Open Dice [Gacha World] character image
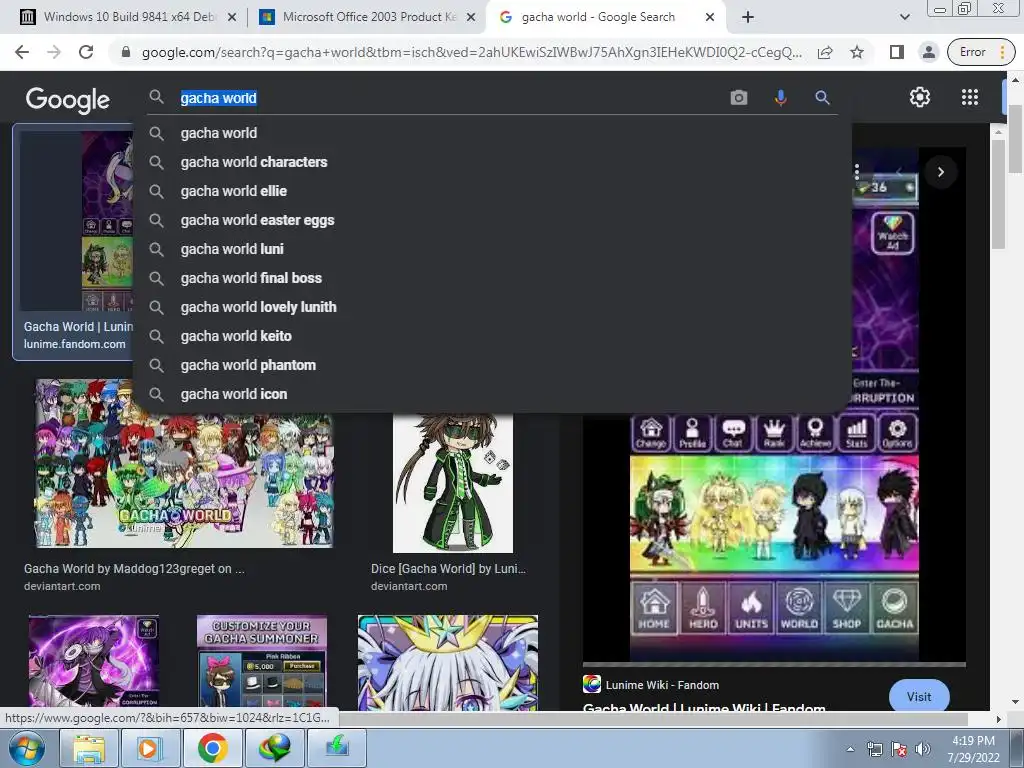Viewport: 1024px width, 768px height. pos(453,483)
